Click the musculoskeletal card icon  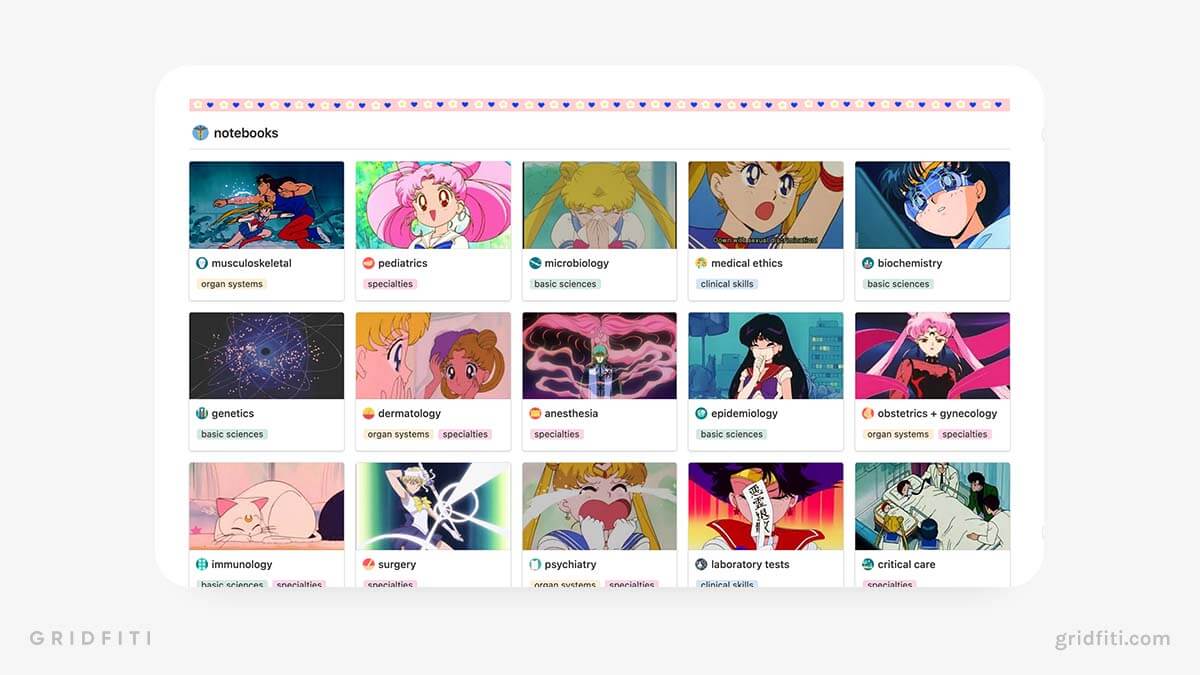[202, 264]
